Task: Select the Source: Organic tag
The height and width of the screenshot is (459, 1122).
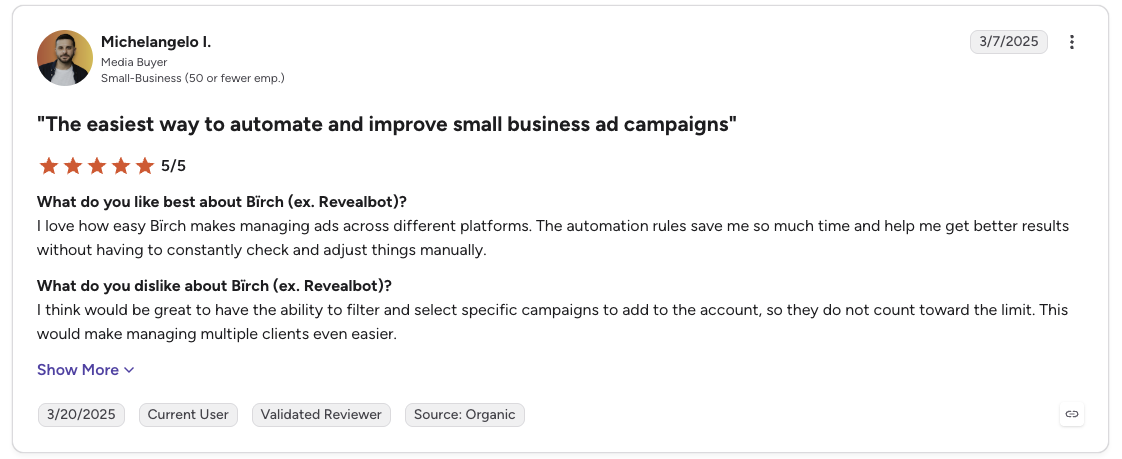Action: coord(464,415)
